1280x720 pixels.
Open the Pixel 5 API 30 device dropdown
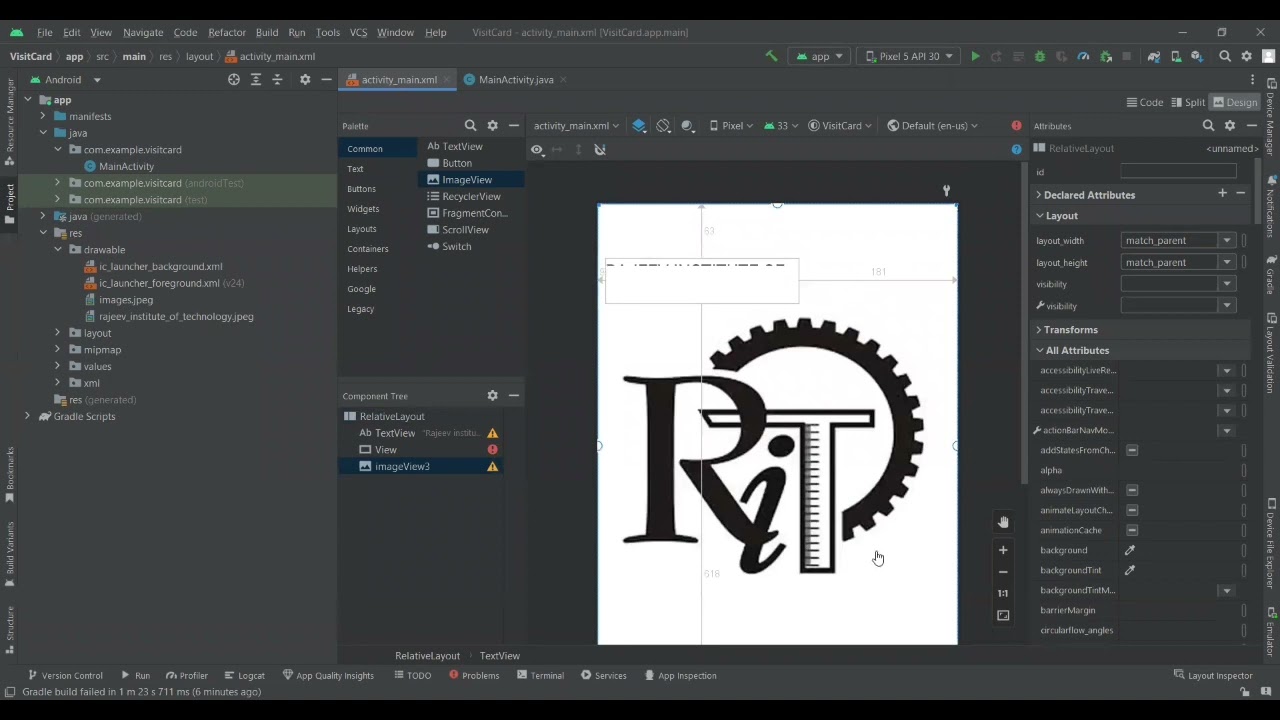tap(909, 56)
